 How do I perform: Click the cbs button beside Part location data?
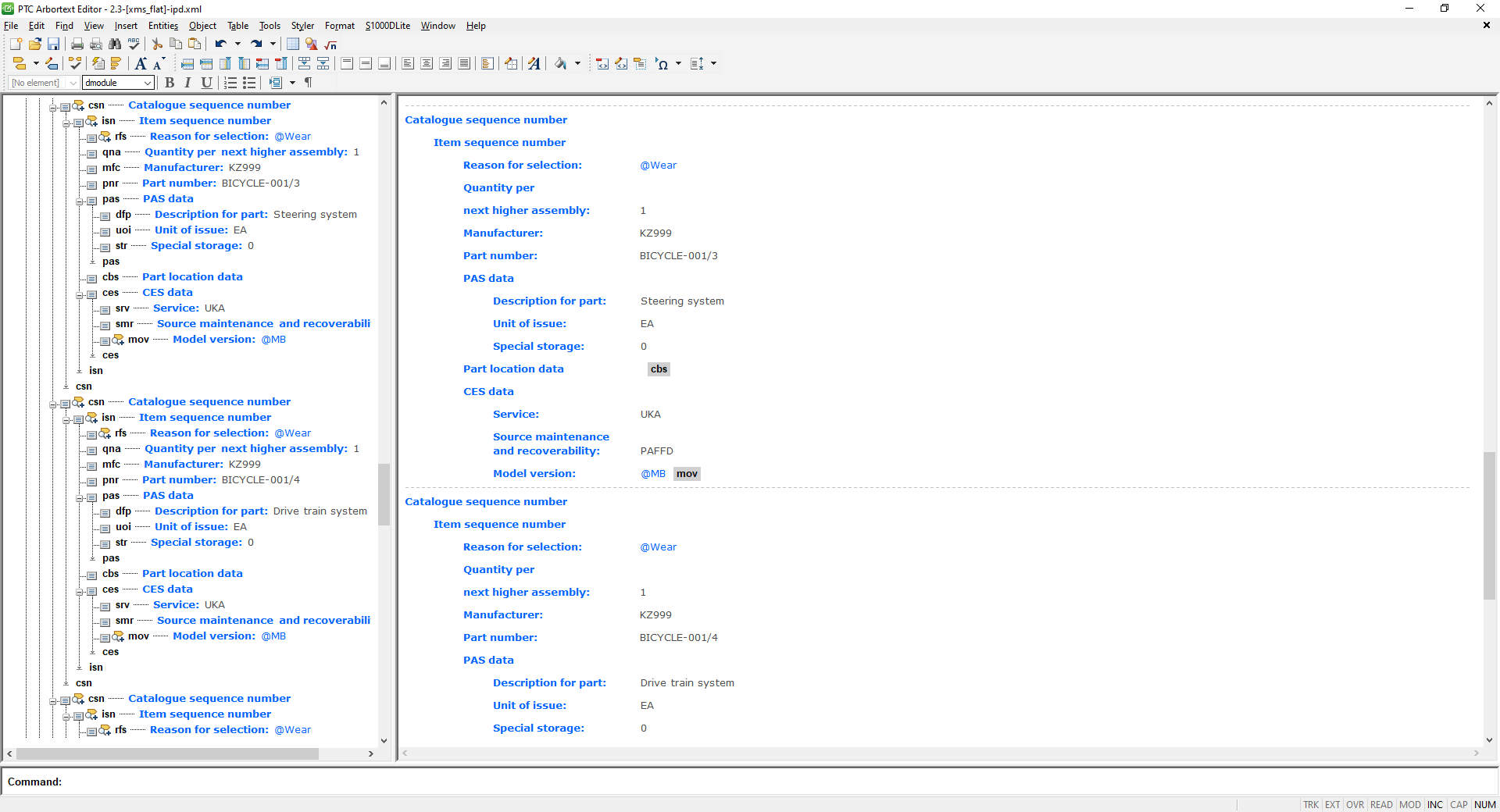pyautogui.click(x=659, y=369)
